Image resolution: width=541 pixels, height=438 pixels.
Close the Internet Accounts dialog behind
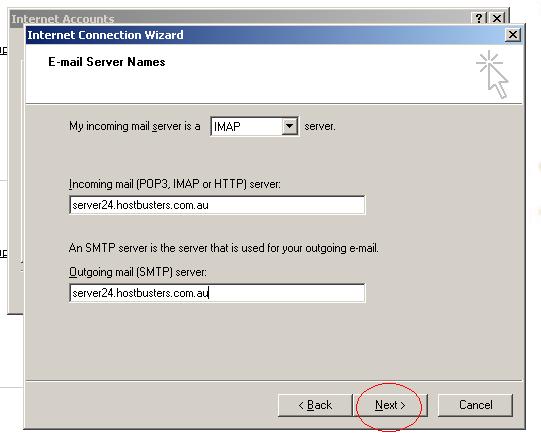(497, 18)
